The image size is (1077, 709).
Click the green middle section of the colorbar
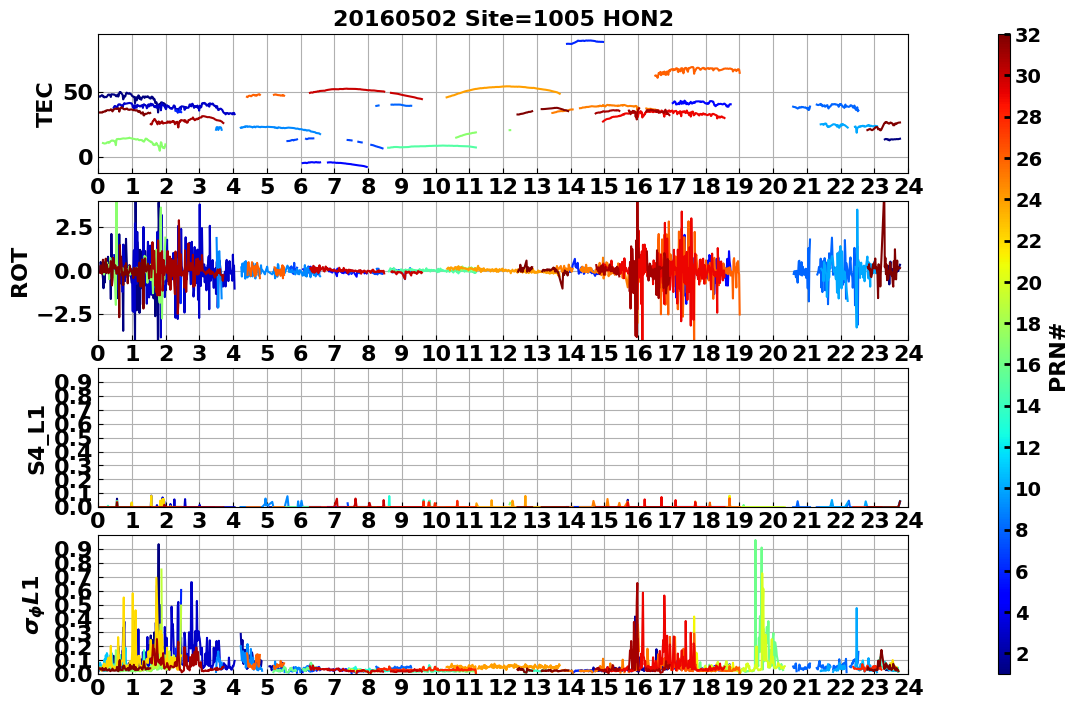[x=1004, y=354]
